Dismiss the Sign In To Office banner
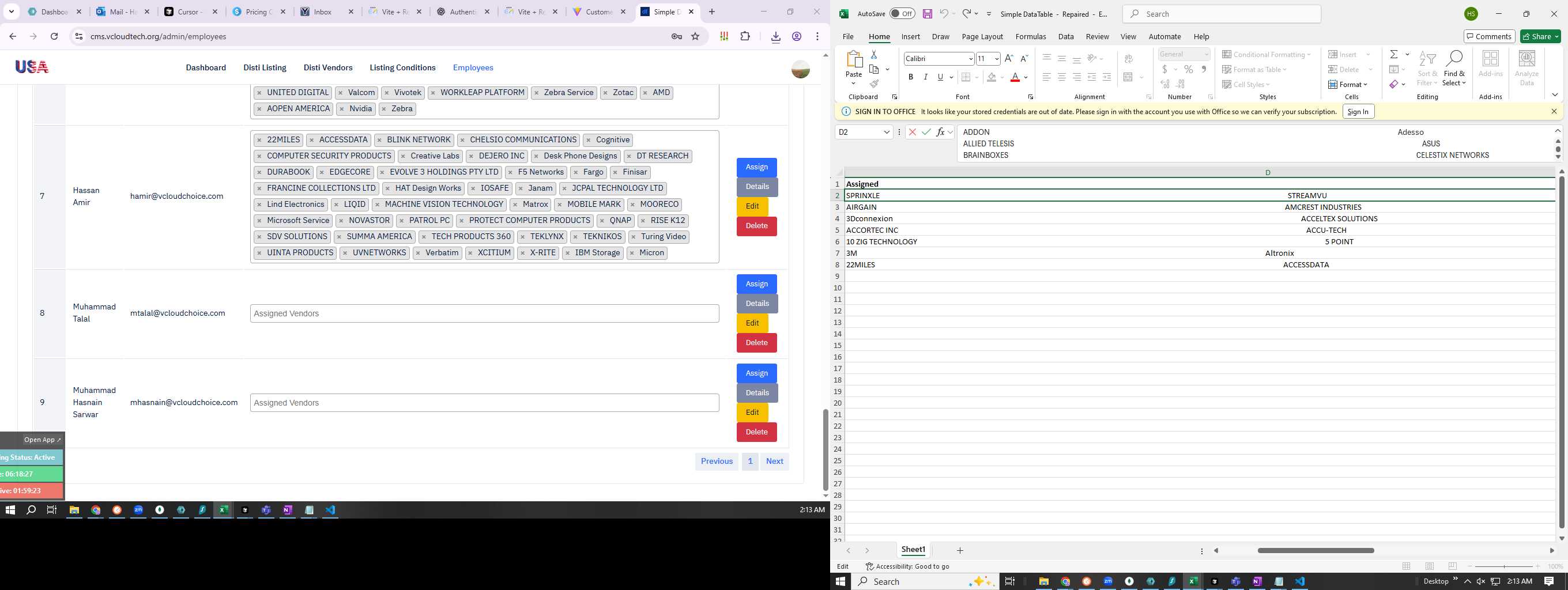1568x590 pixels. coord(1554,111)
